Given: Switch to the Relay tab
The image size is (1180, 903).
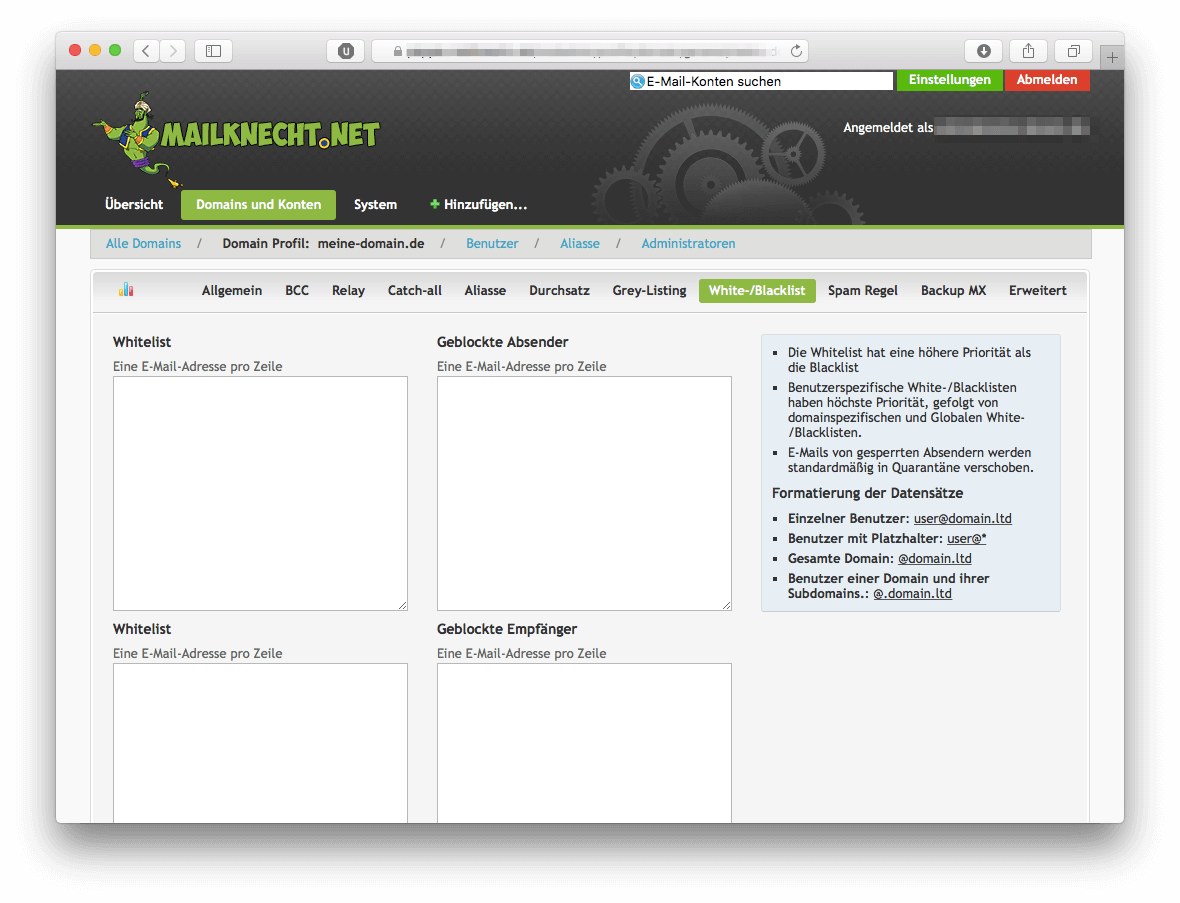Looking at the screenshot, I should [x=348, y=290].
